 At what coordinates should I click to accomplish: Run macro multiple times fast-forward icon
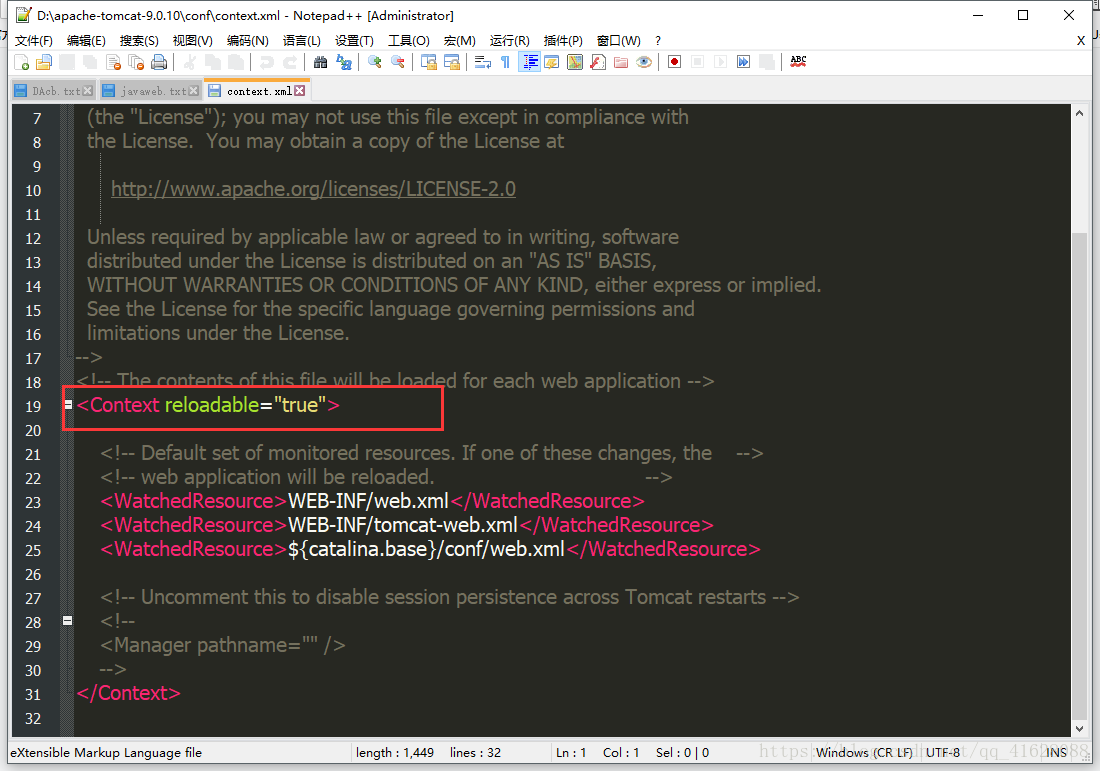[744, 62]
